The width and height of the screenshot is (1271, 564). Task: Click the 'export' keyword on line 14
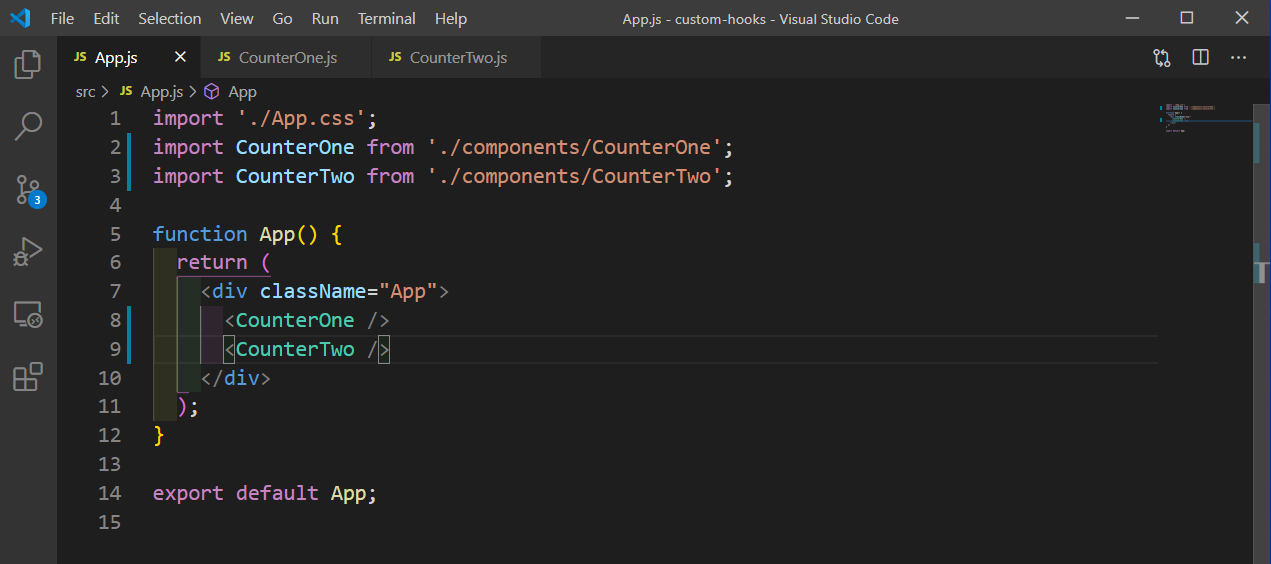(188, 493)
